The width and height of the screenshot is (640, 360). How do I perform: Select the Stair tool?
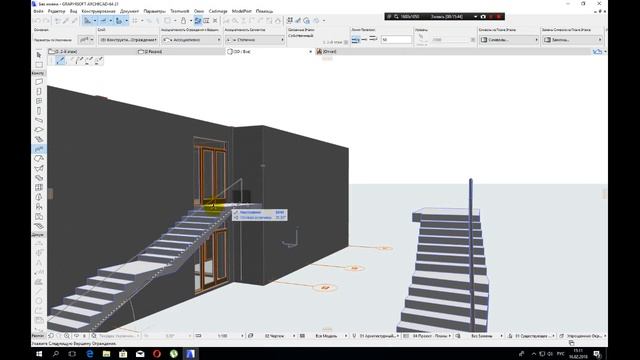tap(39, 140)
